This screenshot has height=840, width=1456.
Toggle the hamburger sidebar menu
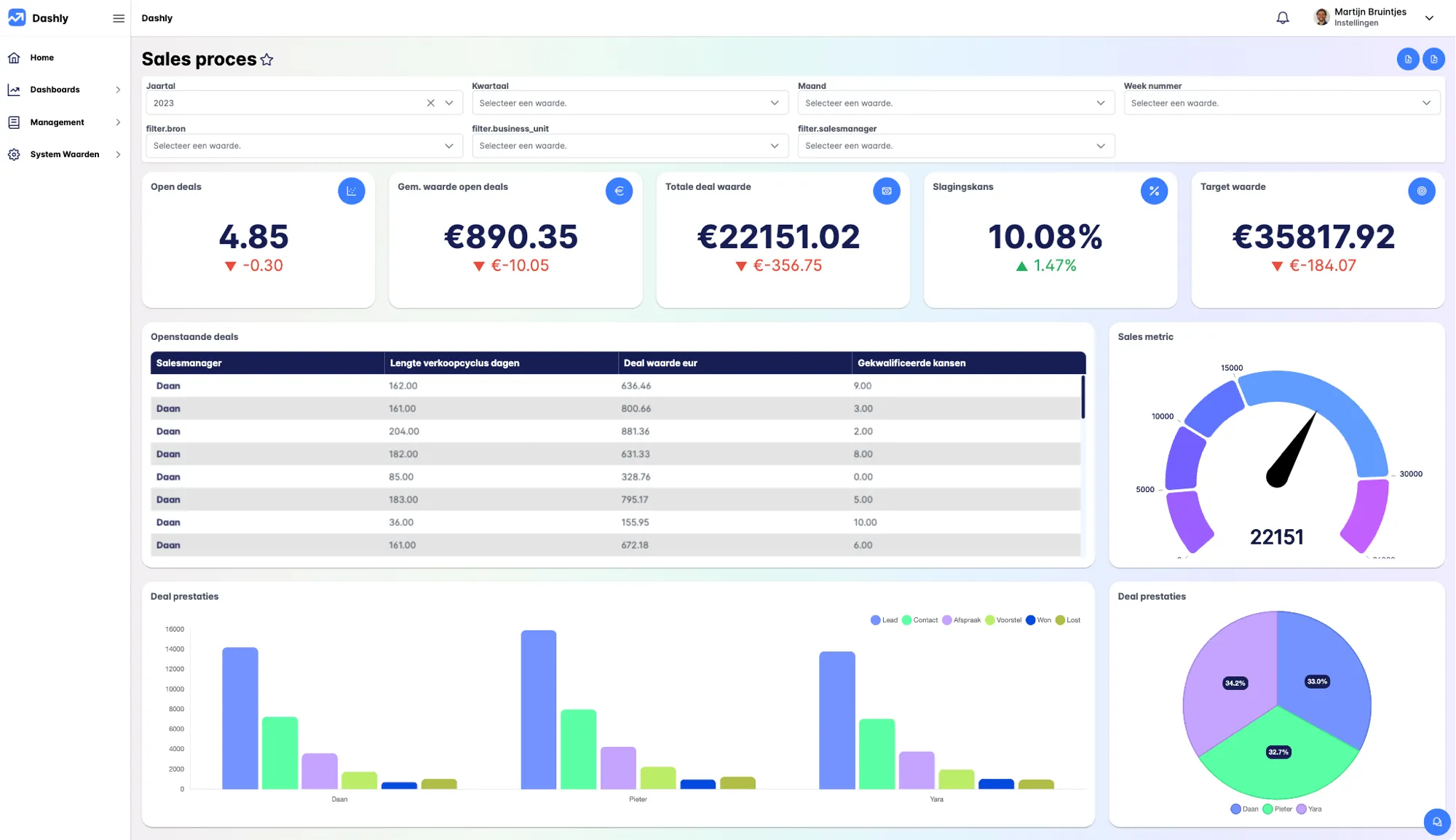pyautogui.click(x=119, y=18)
